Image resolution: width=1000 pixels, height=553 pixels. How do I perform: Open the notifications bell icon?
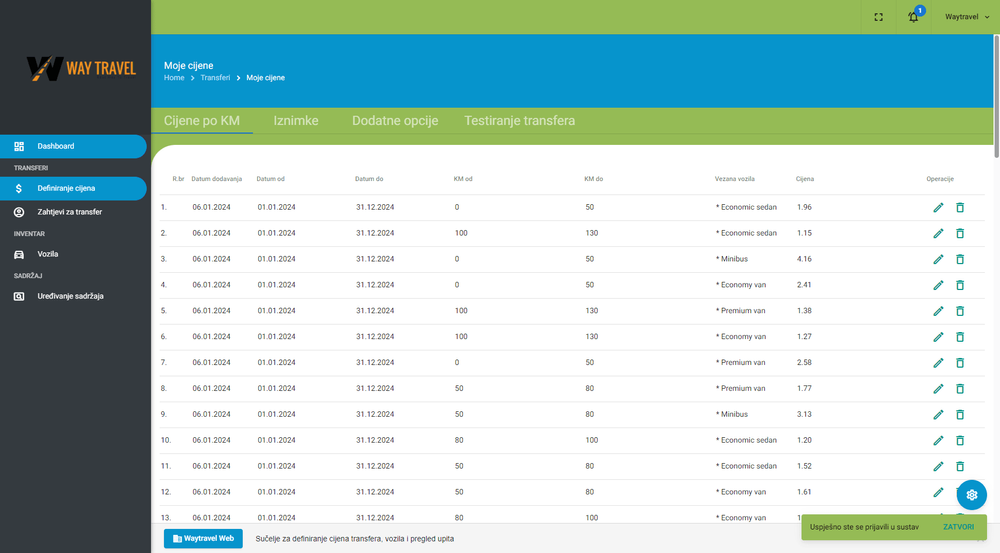pos(913,17)
